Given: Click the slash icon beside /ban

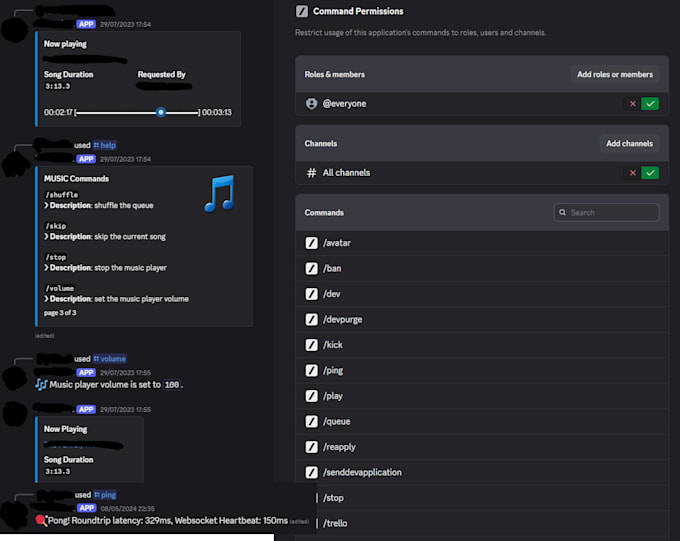Looking at the screenshot, I should (311, 269).
